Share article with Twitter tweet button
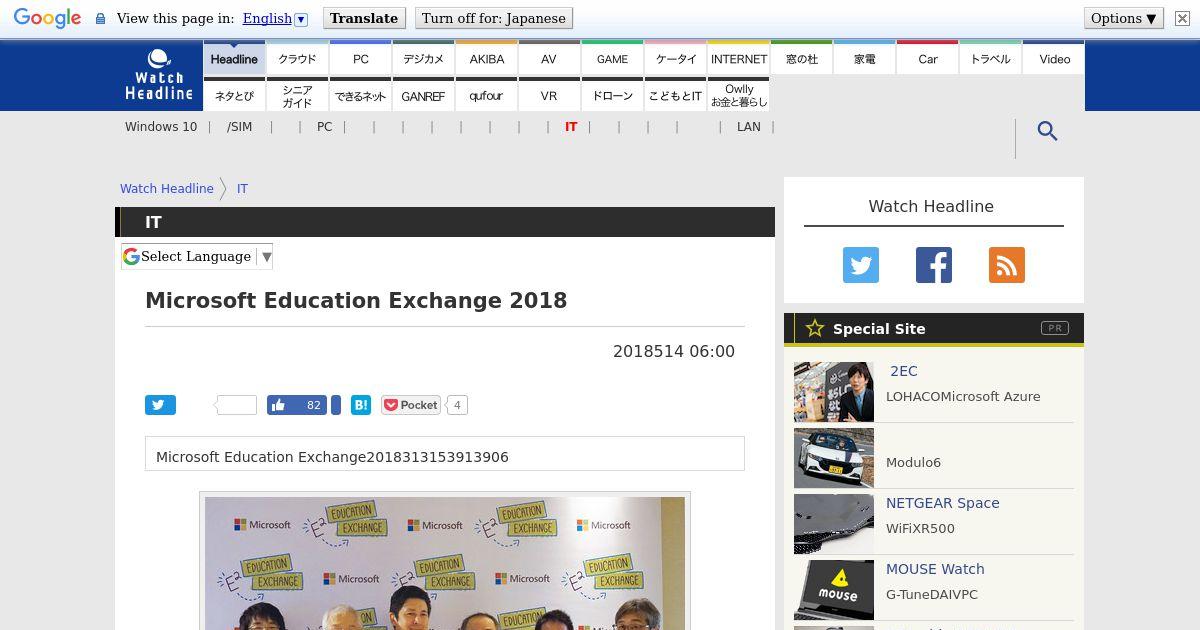Viewport: 1200px width, 630px height. [x=160, y=405]
